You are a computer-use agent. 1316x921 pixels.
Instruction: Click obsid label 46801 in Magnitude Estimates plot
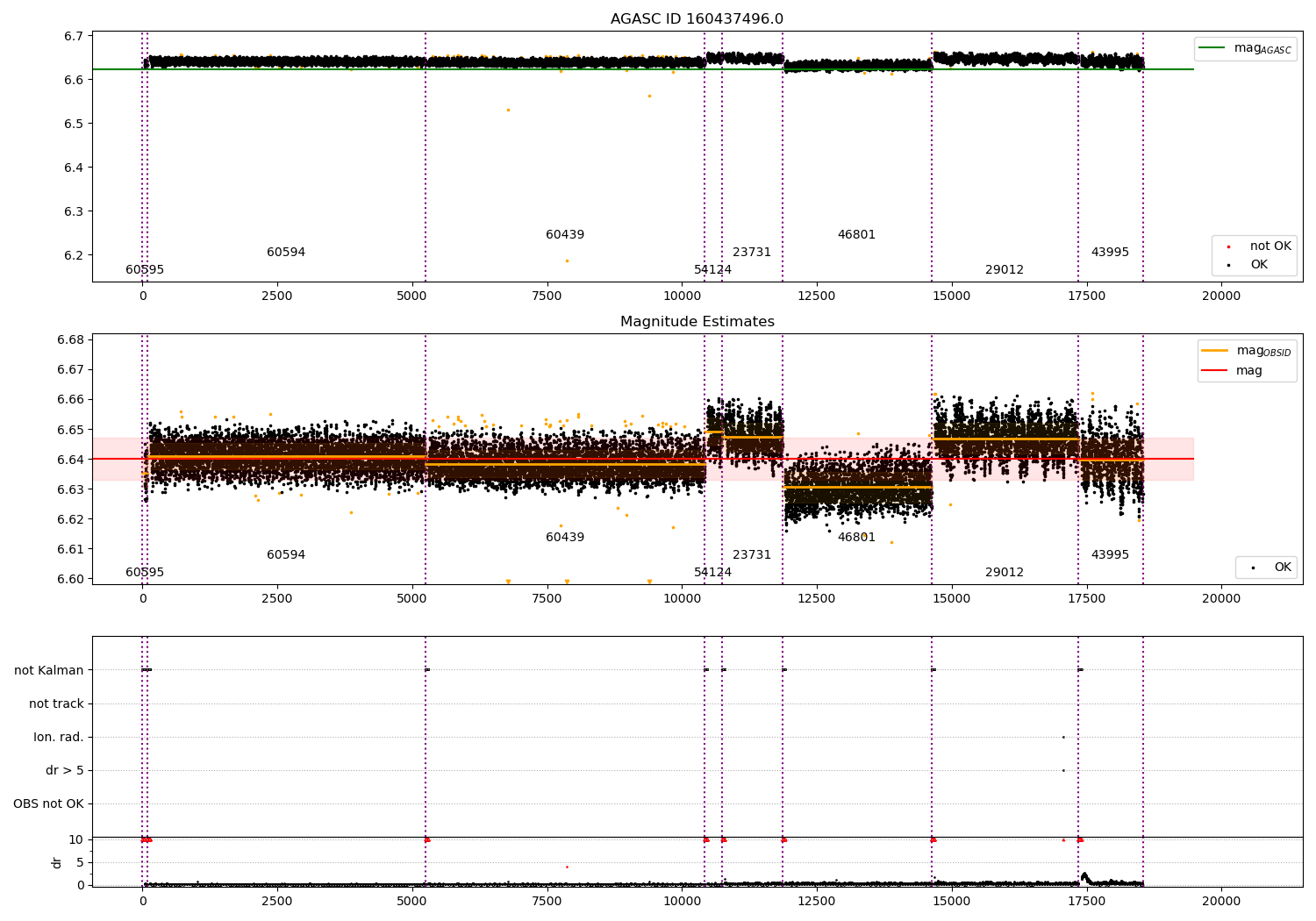point(856,538)
